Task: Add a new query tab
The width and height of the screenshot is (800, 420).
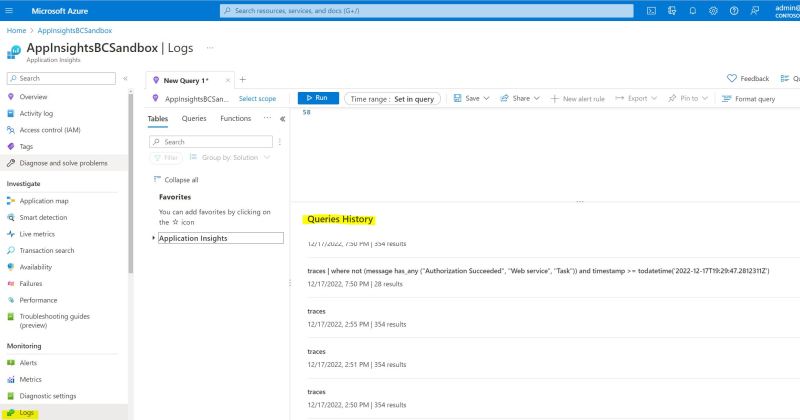Action: tap(243, 80)
